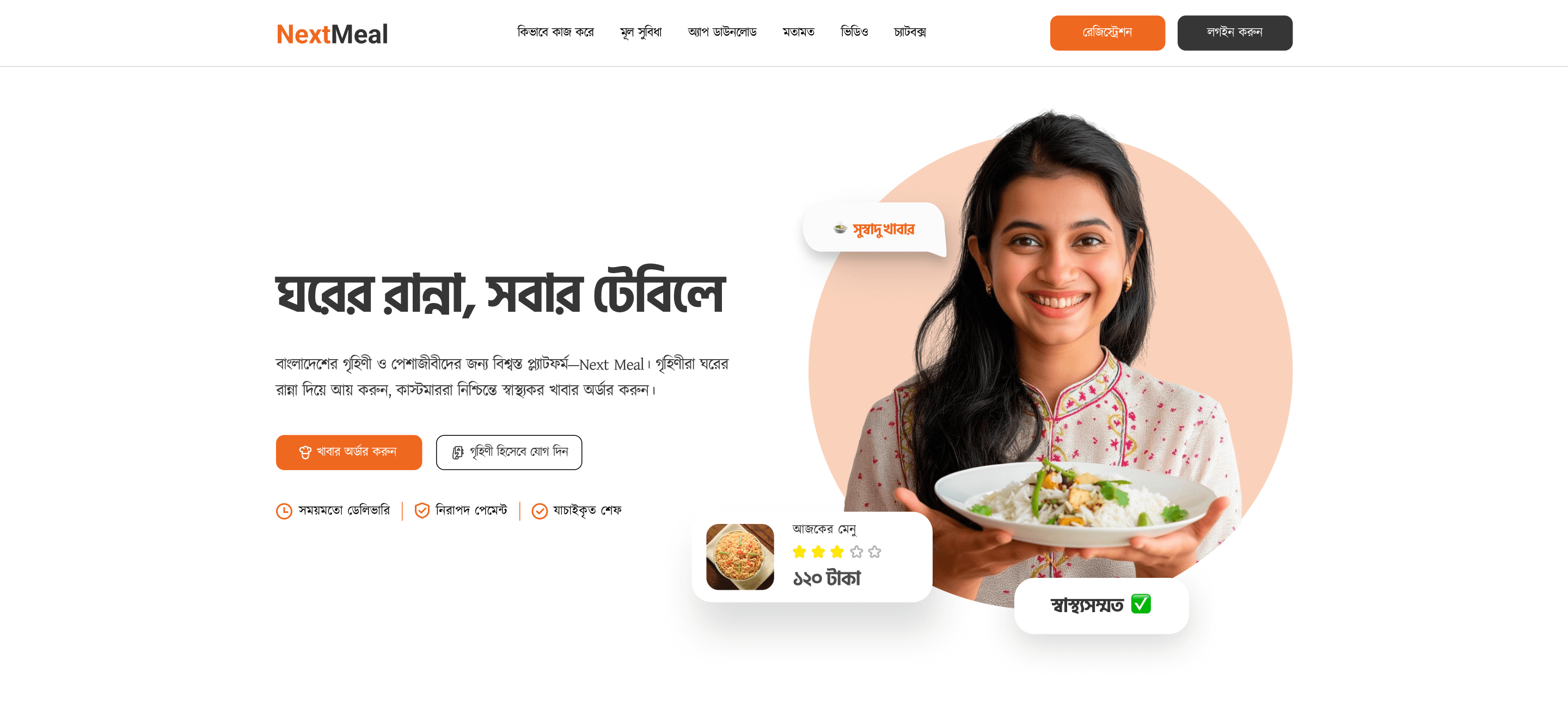This screenshot has height=728, width=1568.
Task: Click the NextMeal logo
Action: 332,34
